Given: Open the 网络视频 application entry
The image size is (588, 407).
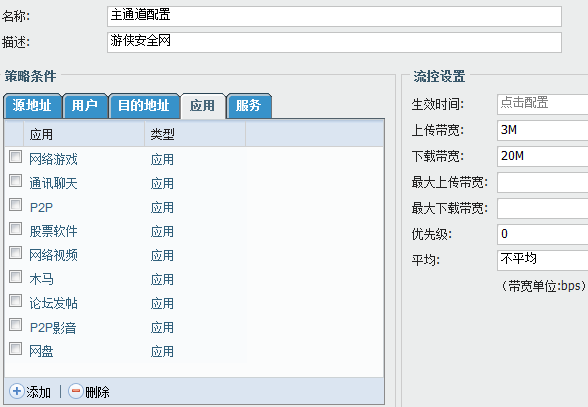Looking at the screenshot, I should click(53, 255).
